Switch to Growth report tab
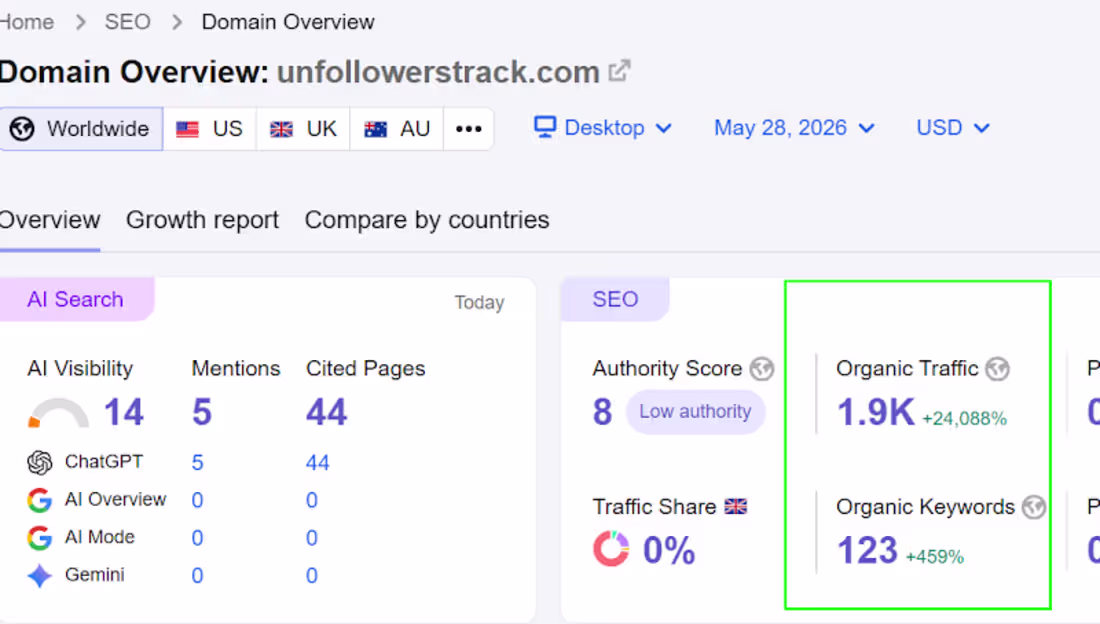The image size is (1100, 624). [202, 220]
